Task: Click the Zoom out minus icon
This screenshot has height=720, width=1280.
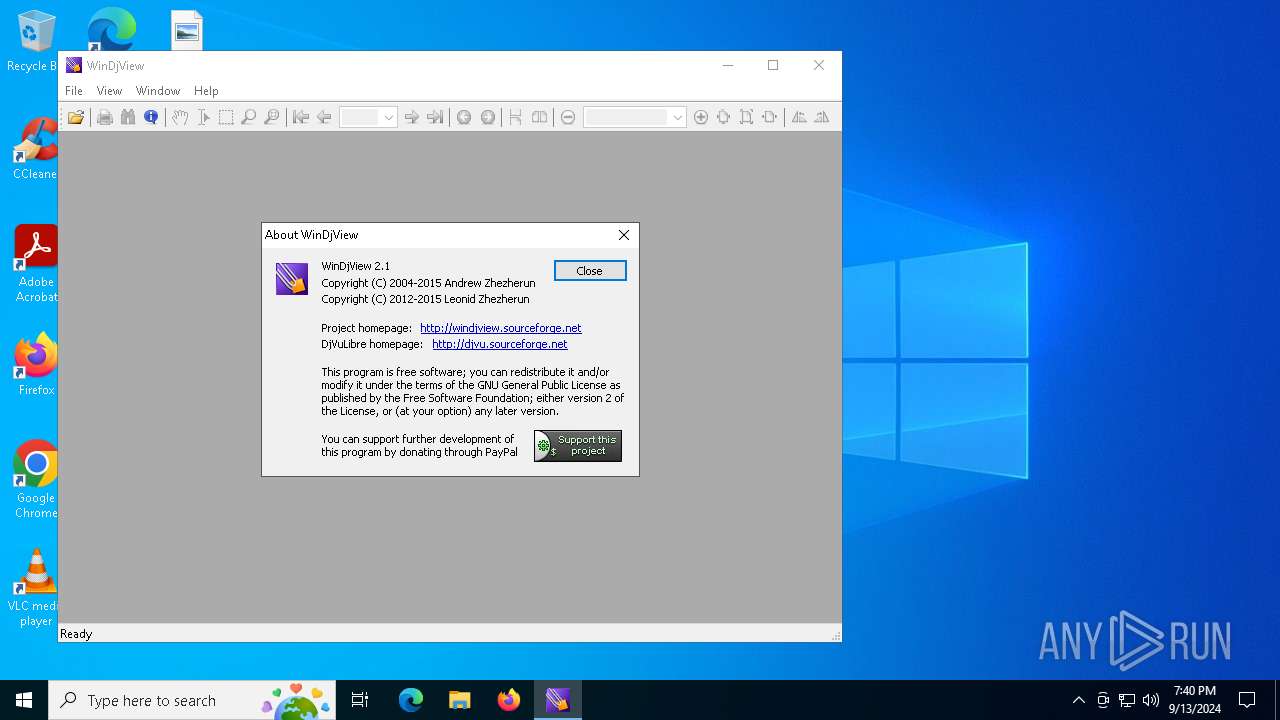Action: point(568,117)
